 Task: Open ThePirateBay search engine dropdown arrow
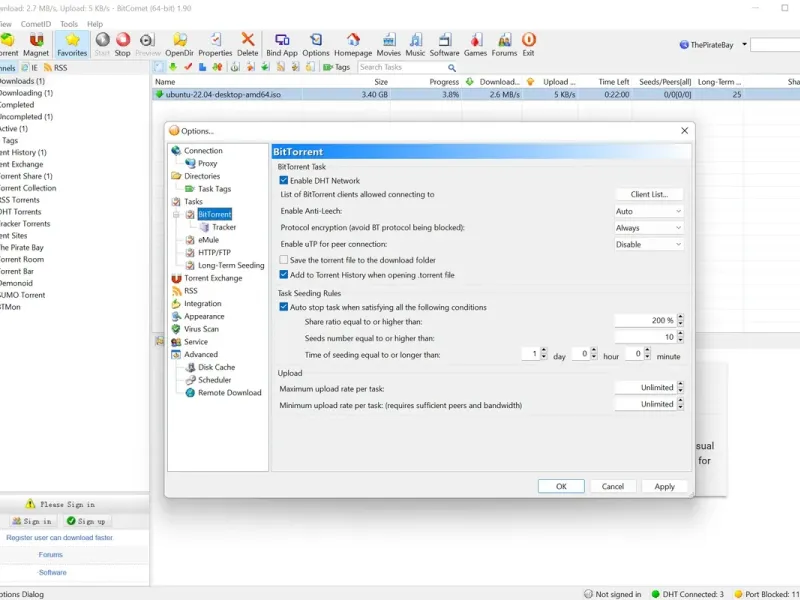(x=744, y=44)
